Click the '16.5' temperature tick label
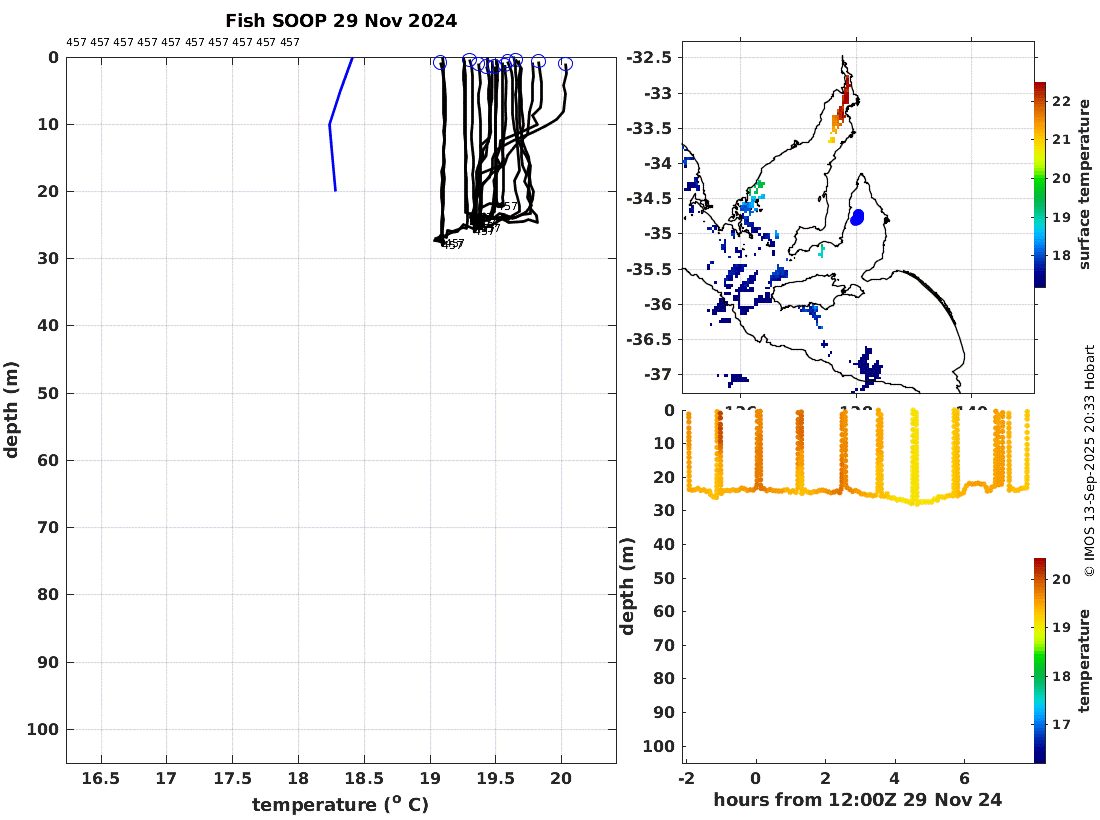The width and height of the screenshot is (1100, 820). pos(101,779)
